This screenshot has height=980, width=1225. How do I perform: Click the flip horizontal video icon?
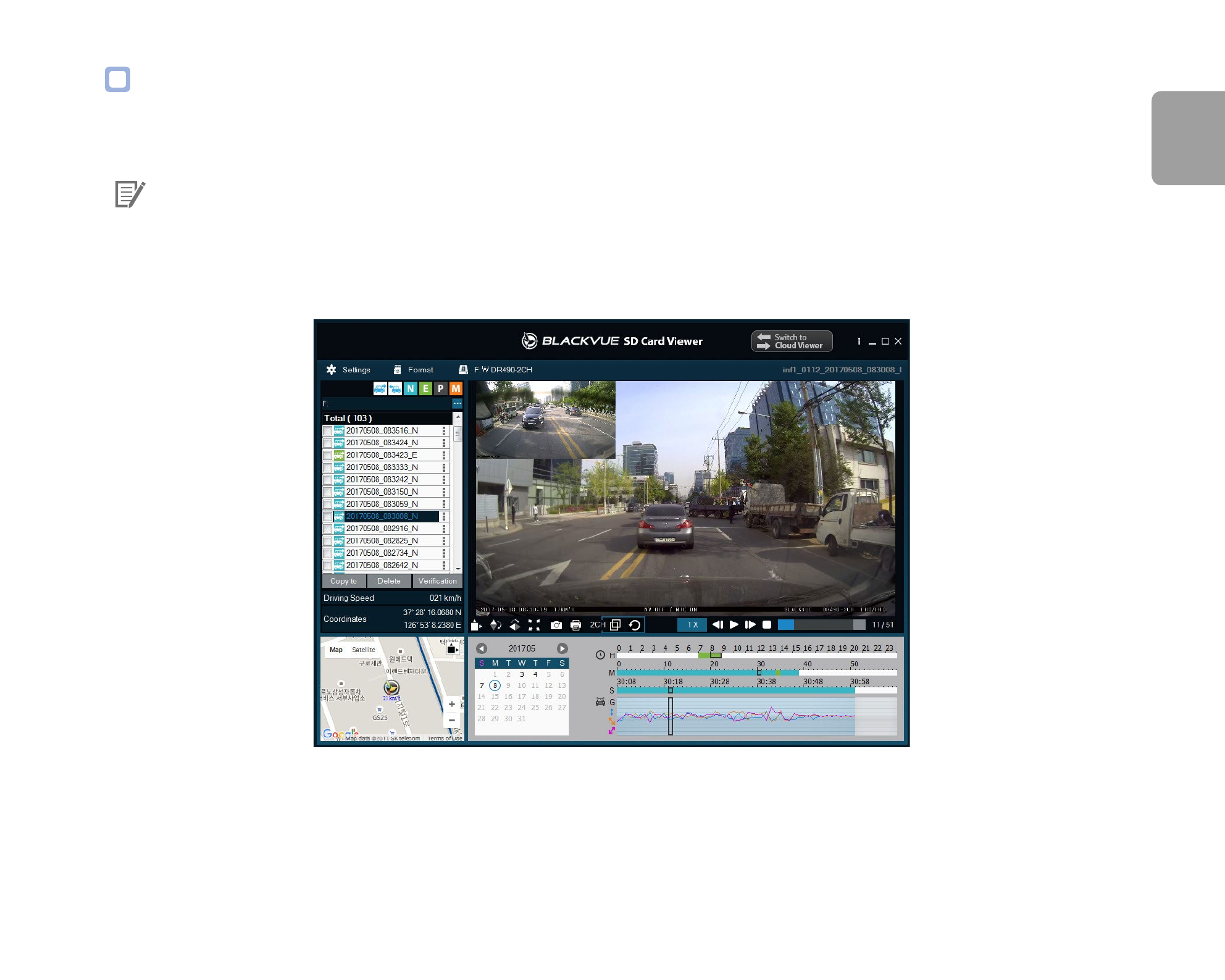click(514, 625)
